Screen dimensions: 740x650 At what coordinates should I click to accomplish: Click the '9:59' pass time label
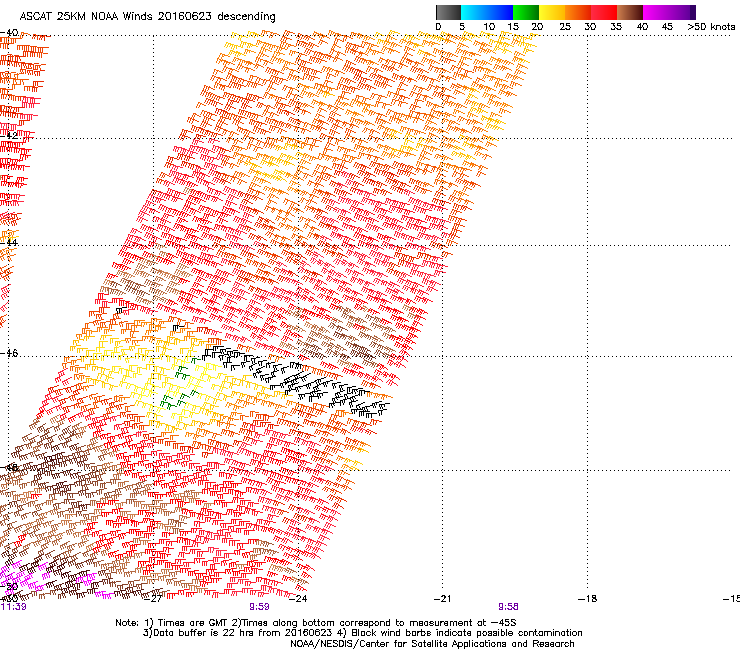pyautogui.click(x=260, y=607)
